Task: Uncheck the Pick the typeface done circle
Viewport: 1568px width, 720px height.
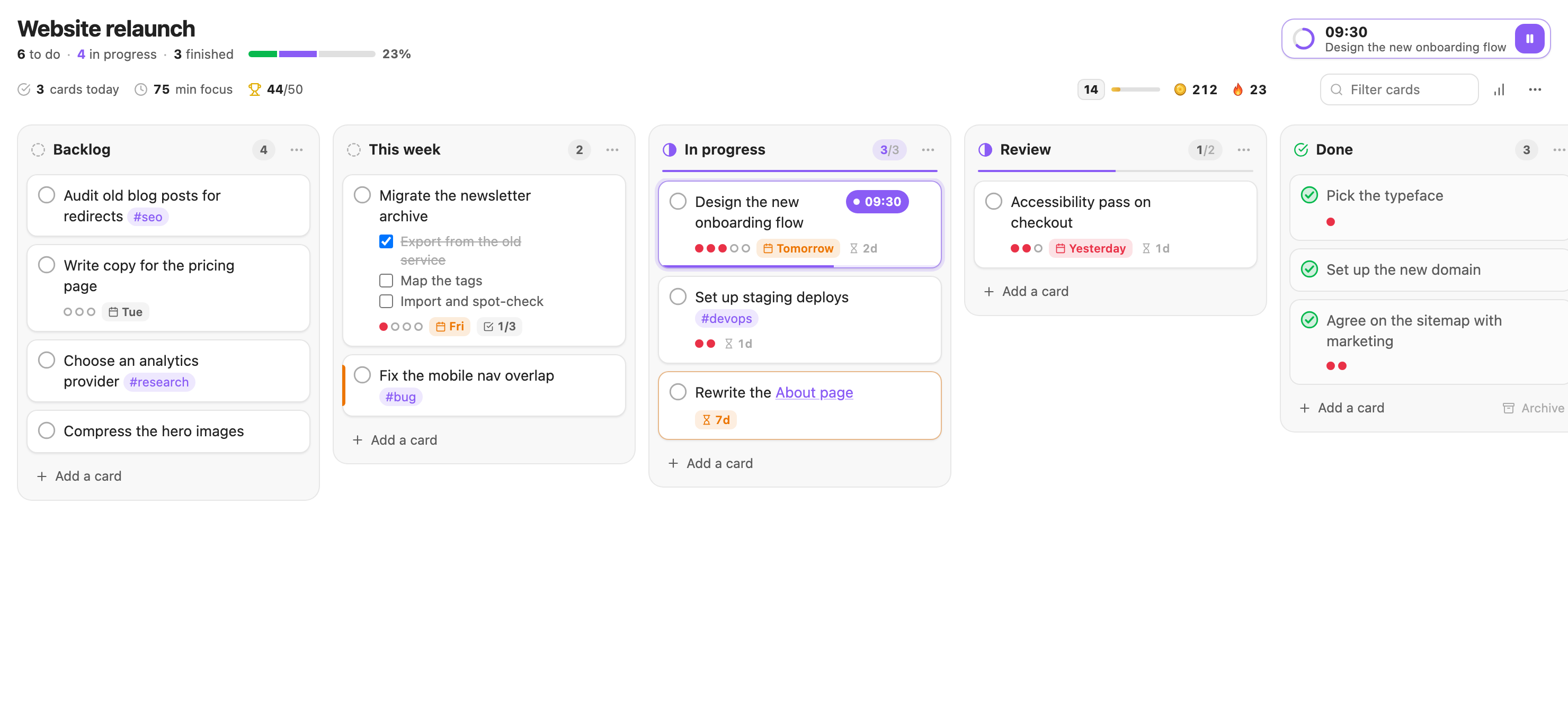Action: [1309, 195]
